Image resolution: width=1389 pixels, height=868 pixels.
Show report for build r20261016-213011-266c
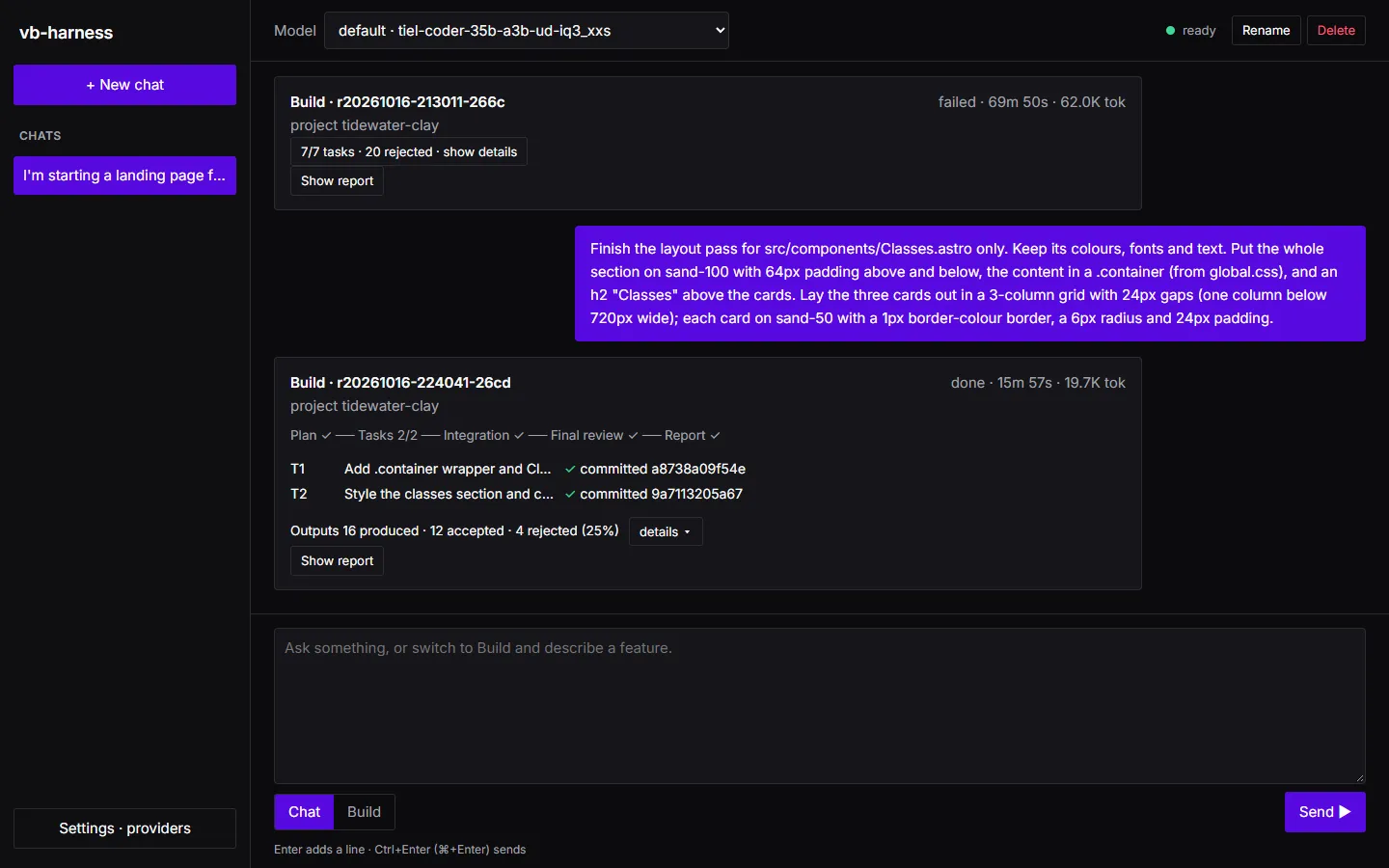337,181
